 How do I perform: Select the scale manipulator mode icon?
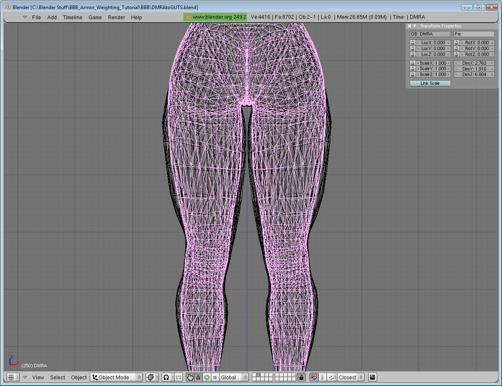pyautogui.click(x=215, y=377)
